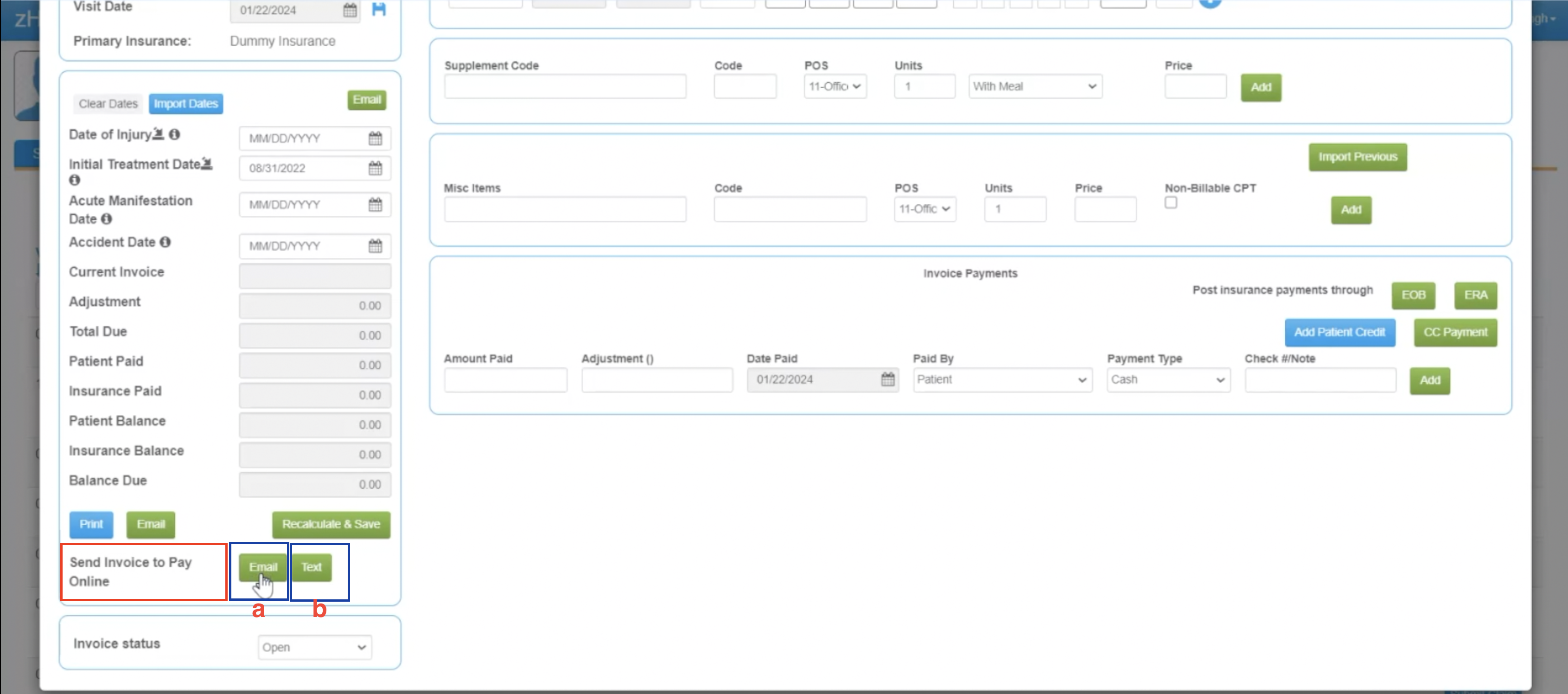Click info icon next to Accident Date
The height and width of the screenshot is (694, 1568).
[x=165, y=242]
